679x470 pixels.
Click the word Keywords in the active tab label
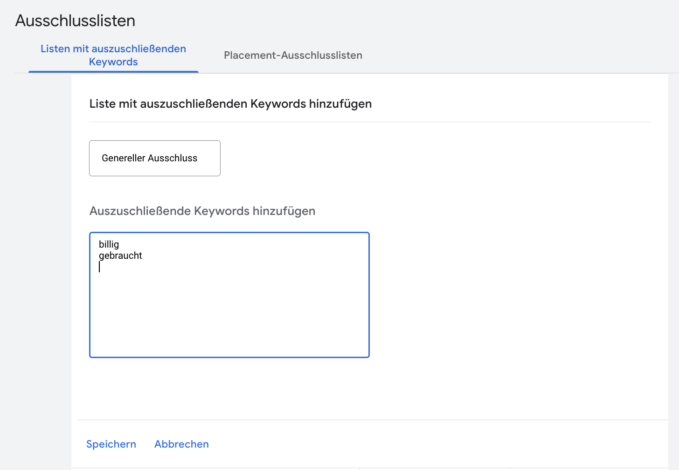click(x=113, y=62)
